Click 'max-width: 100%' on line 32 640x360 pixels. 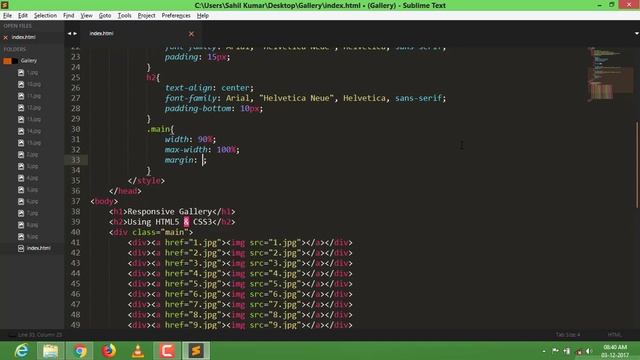(200, 149)
